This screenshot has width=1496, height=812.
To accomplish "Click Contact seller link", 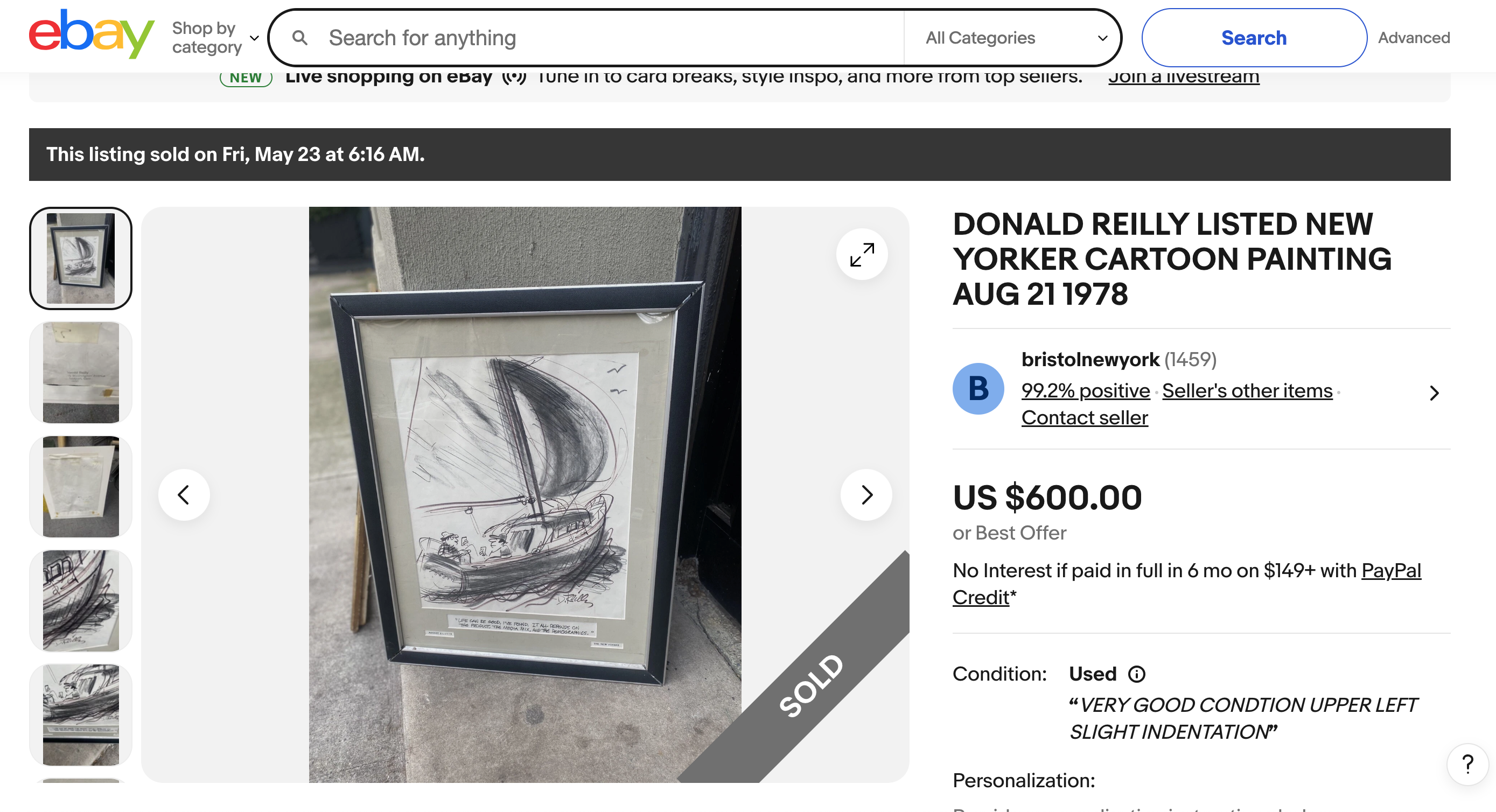I will click(x=1084, y=418).
